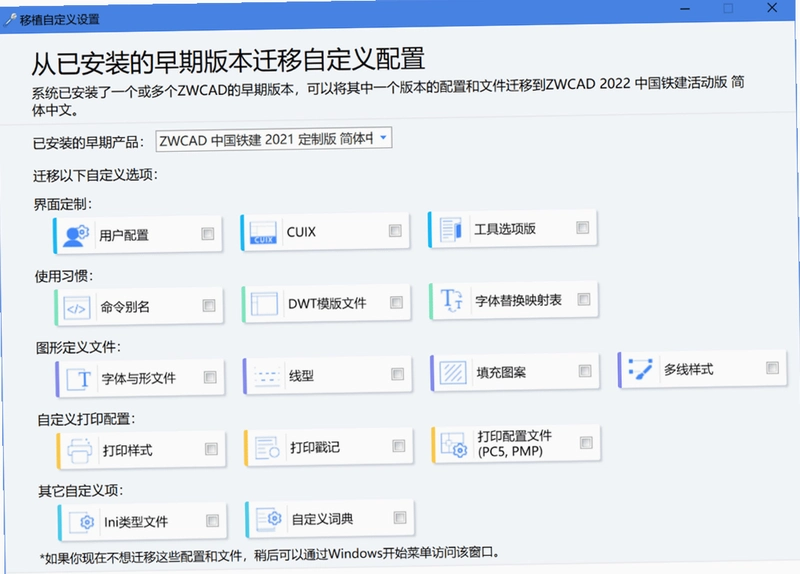Click the 字体与形文件 letter T icon
Image resolution: width=800 pixels, height=574 pixels.
[79, 379]
